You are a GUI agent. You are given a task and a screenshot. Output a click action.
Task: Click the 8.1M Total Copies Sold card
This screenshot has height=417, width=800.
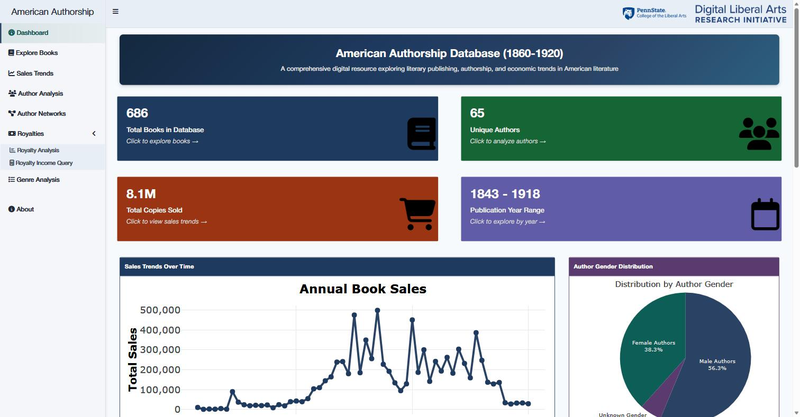[x=278, y=209]
